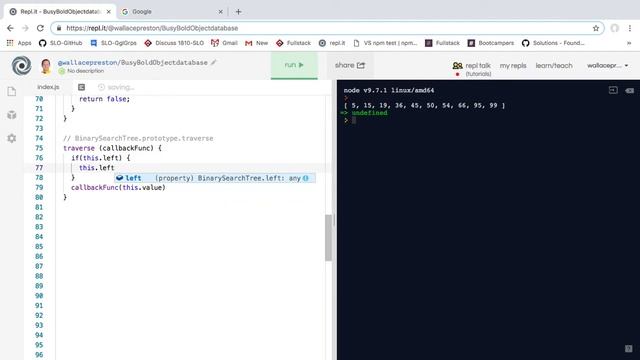This screenshot has height=360, width=640.
Task: Bookmark this page with the star icon
Action: click(x=596, y=28)
